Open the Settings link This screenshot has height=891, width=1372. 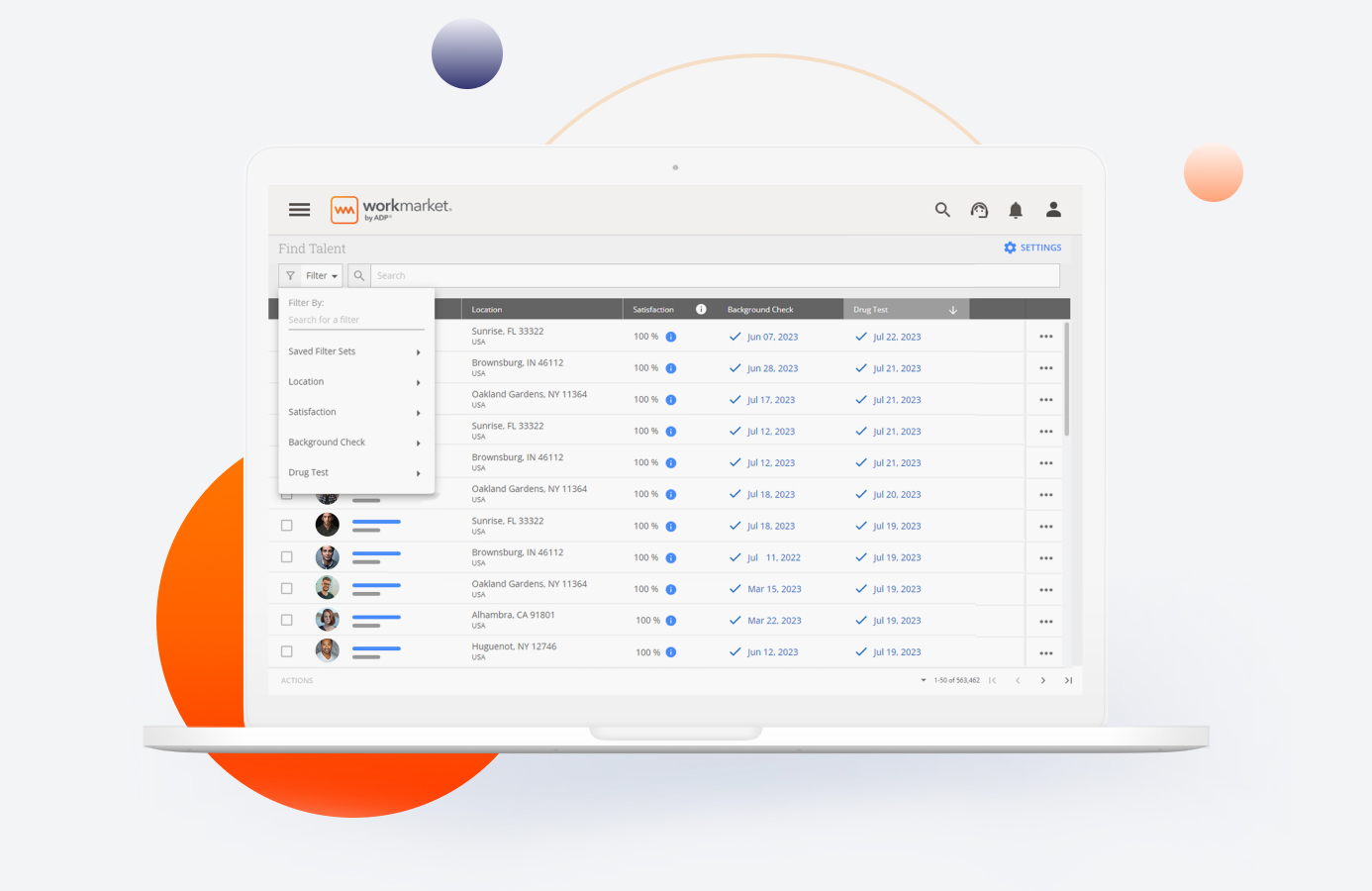pos(1032,247)
